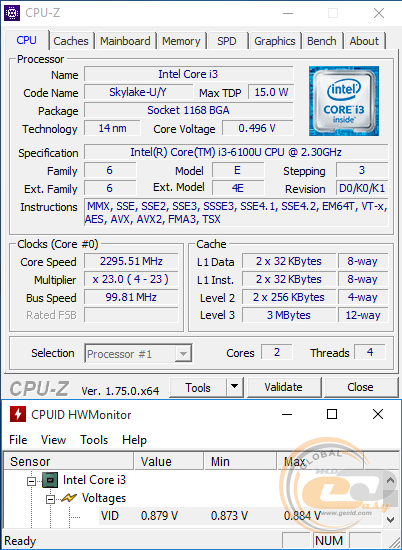
Task: Click the Min column header
Action: (240, 461)
